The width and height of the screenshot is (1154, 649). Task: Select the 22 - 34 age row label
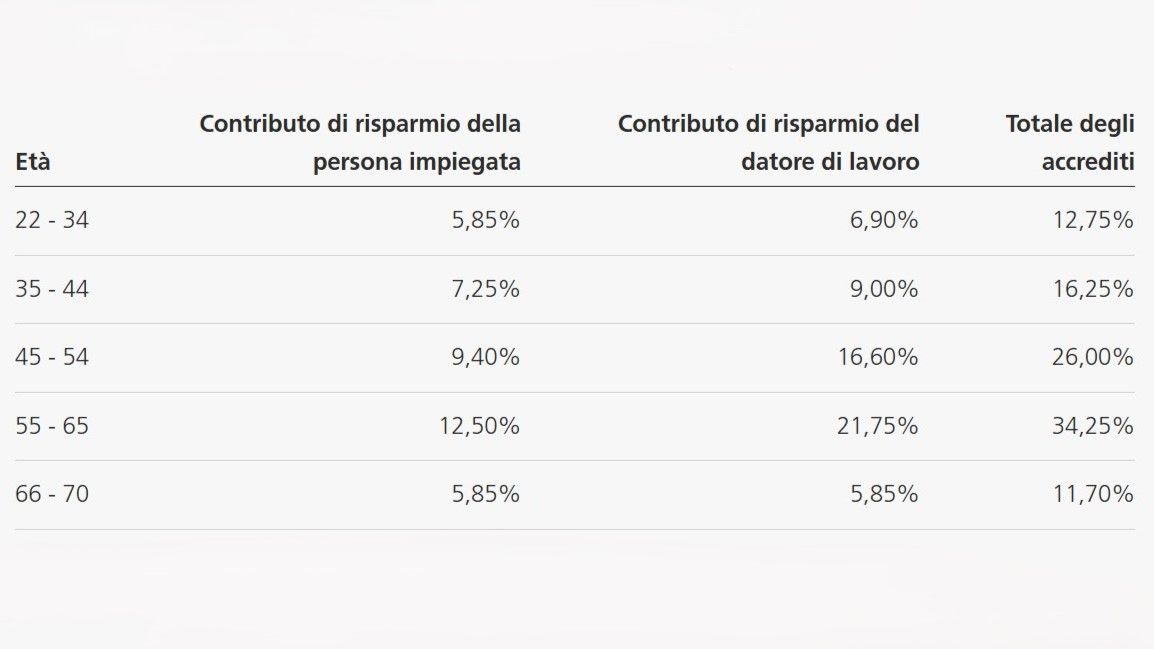(x=52, y=220)
